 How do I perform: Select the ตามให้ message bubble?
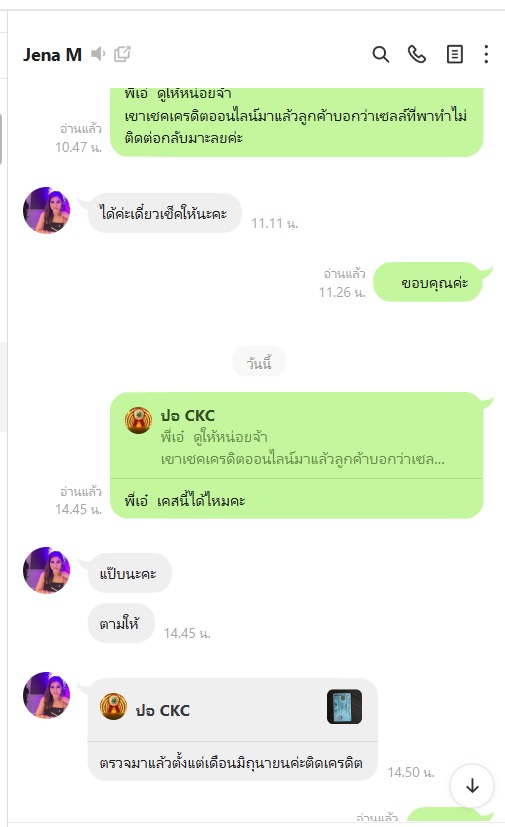pyautogui.click(x=121, y=623)
